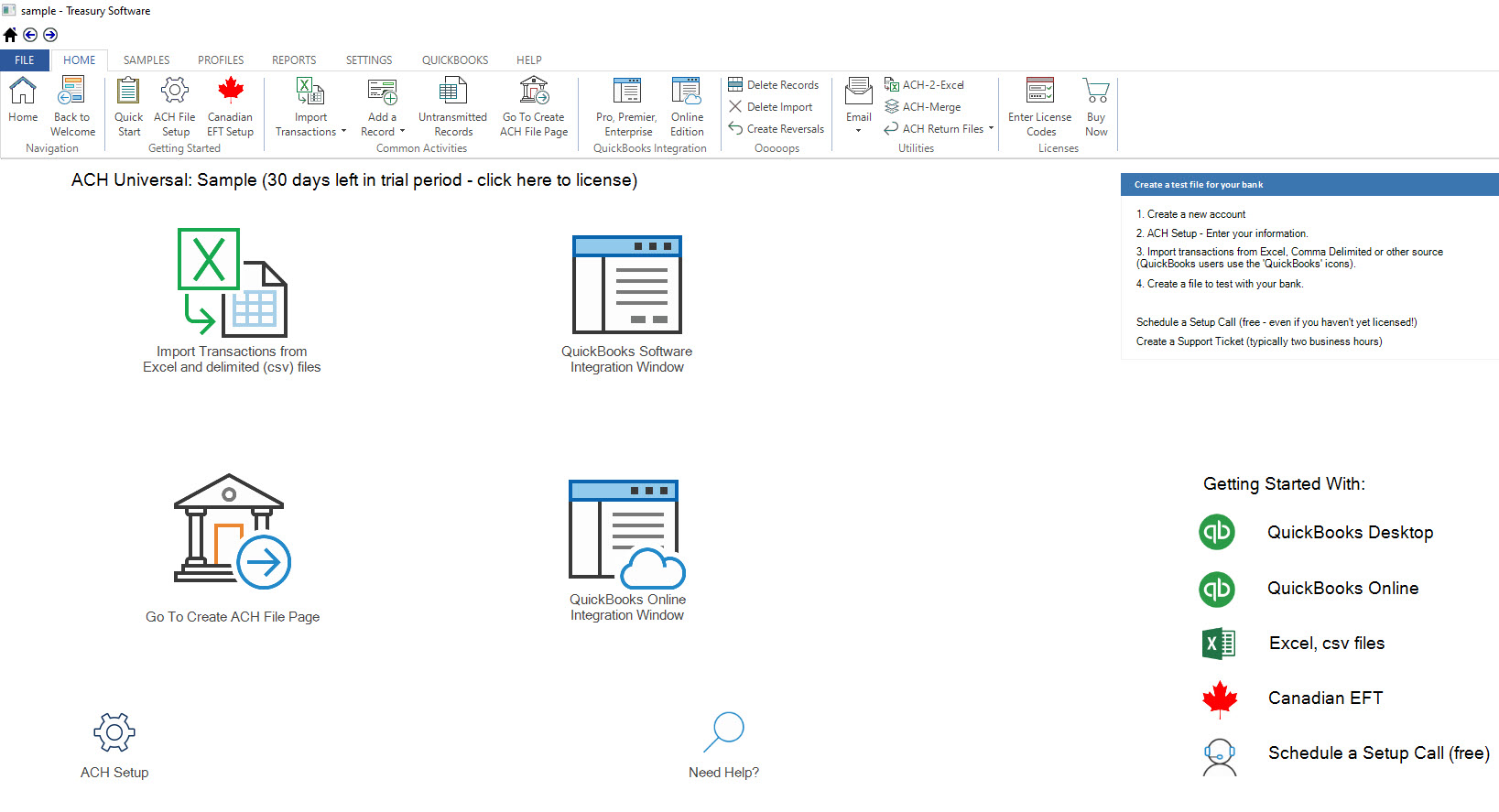
Task: Click the back arrow in quick access bar
Action: tap(30, 35)
